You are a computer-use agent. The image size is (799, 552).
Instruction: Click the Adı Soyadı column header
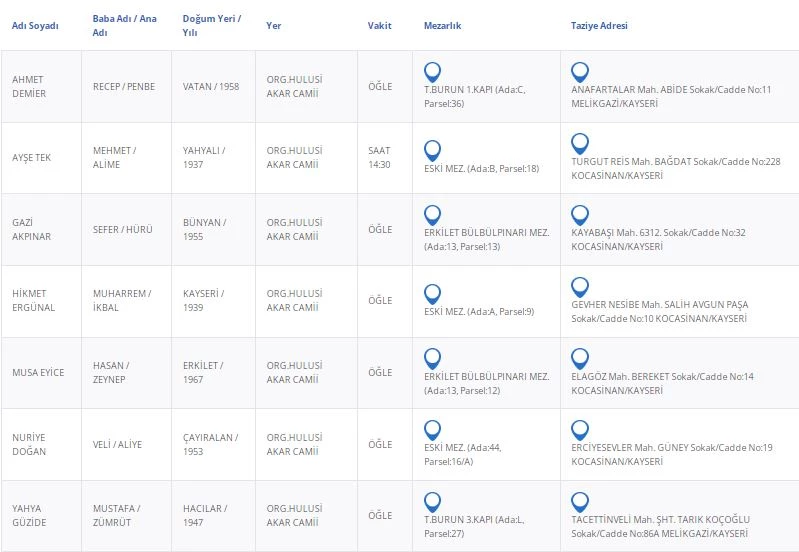(35, 25)
